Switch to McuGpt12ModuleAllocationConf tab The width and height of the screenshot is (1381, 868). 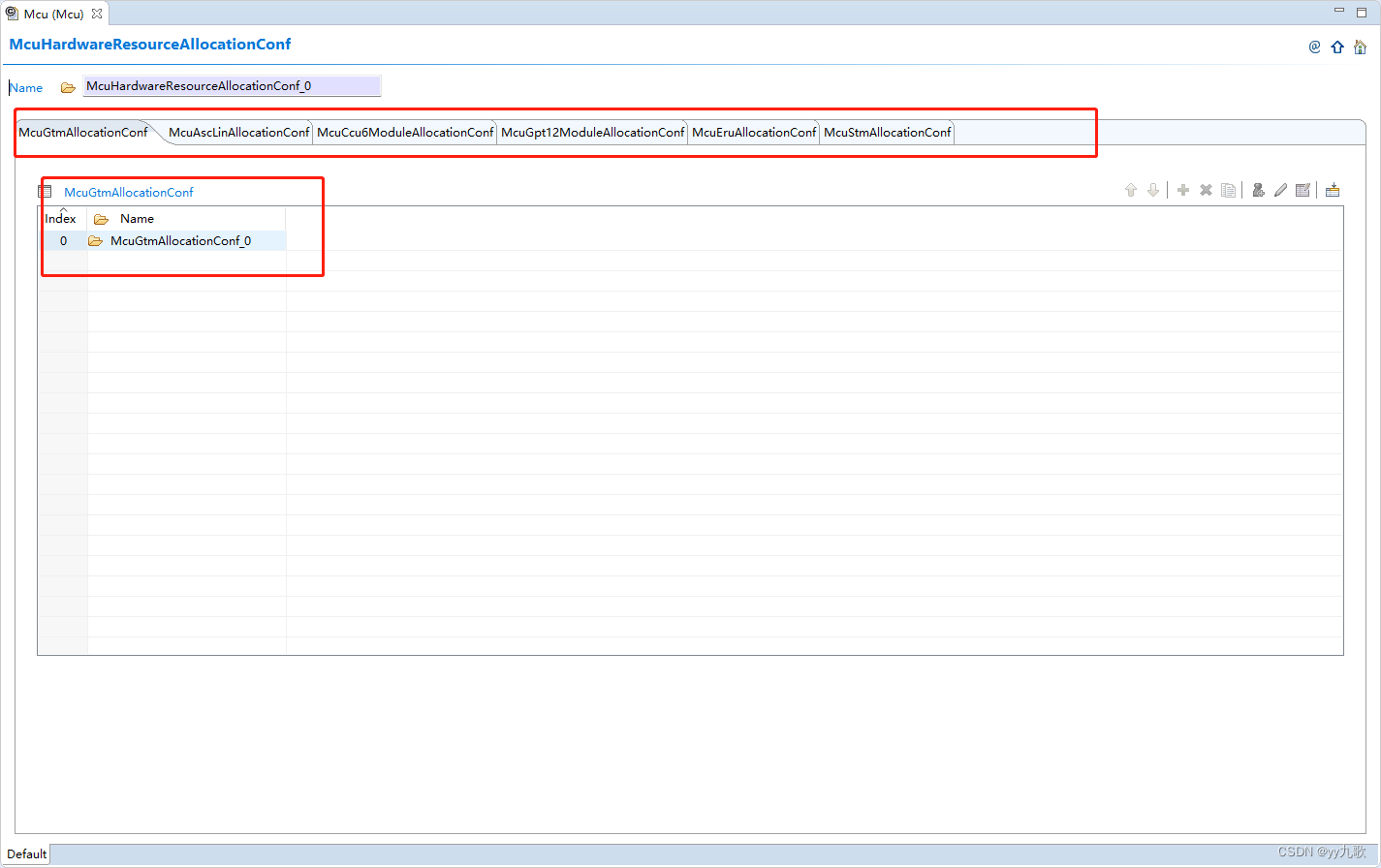pyautogui.click(x=592, y=132)
